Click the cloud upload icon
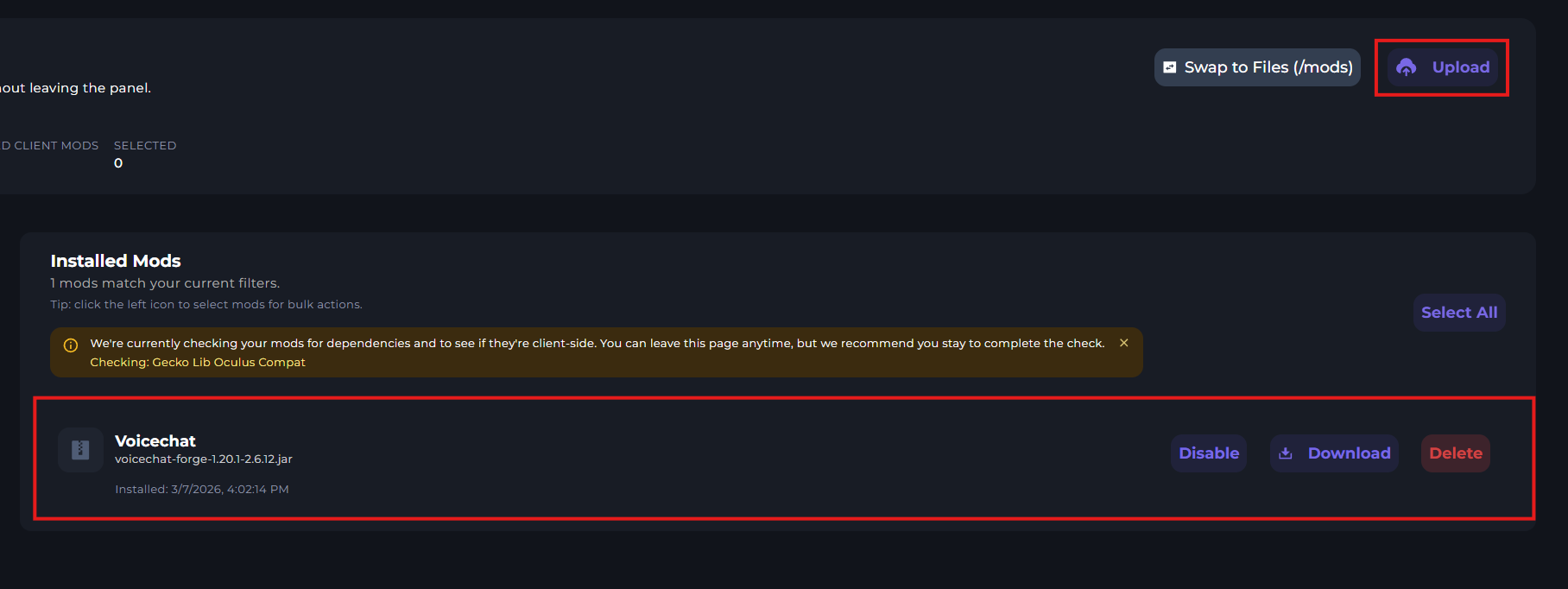Viewport: 1568px width, 589px height. (x=1407, y=67)
